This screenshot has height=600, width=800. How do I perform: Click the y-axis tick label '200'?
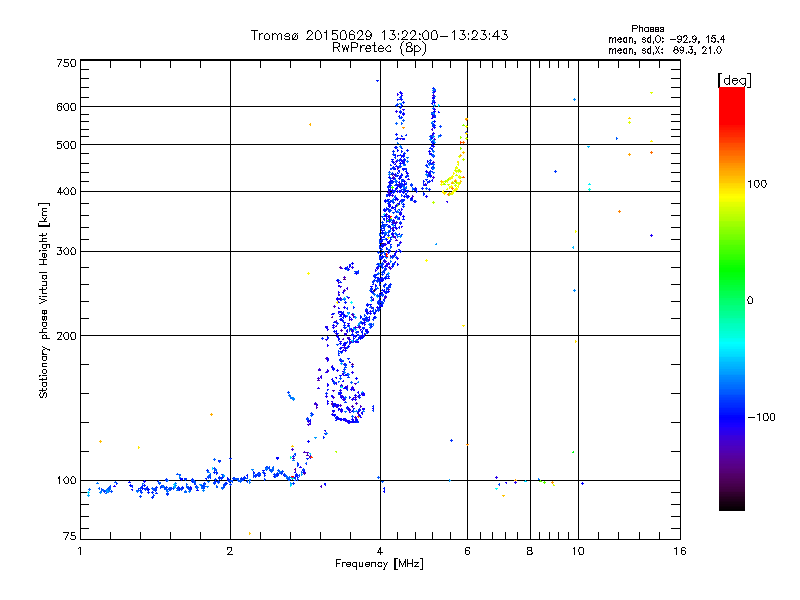pos(66,336)
